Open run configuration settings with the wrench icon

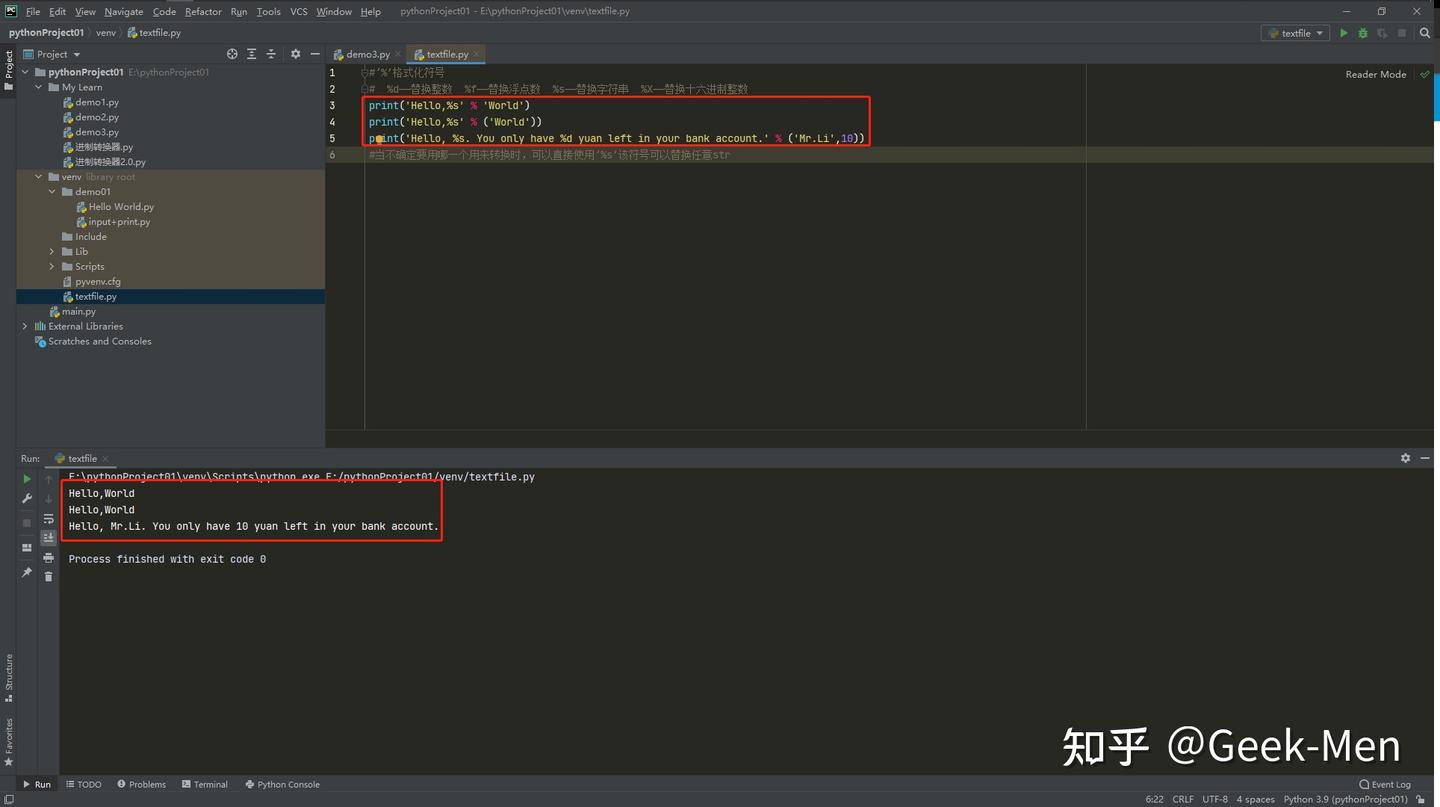point(27,498)
